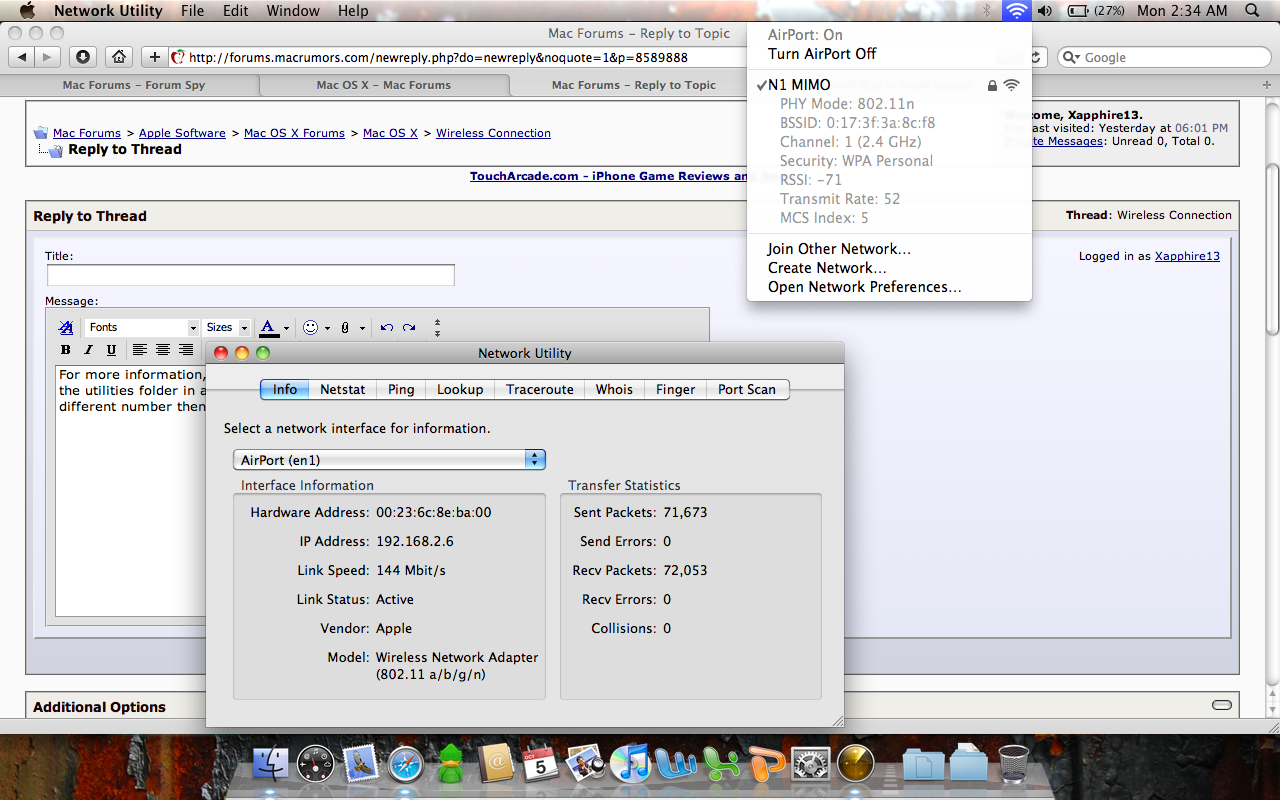
Task: Click the Bluetooth menu bar icon
Action: coord(986,11)
